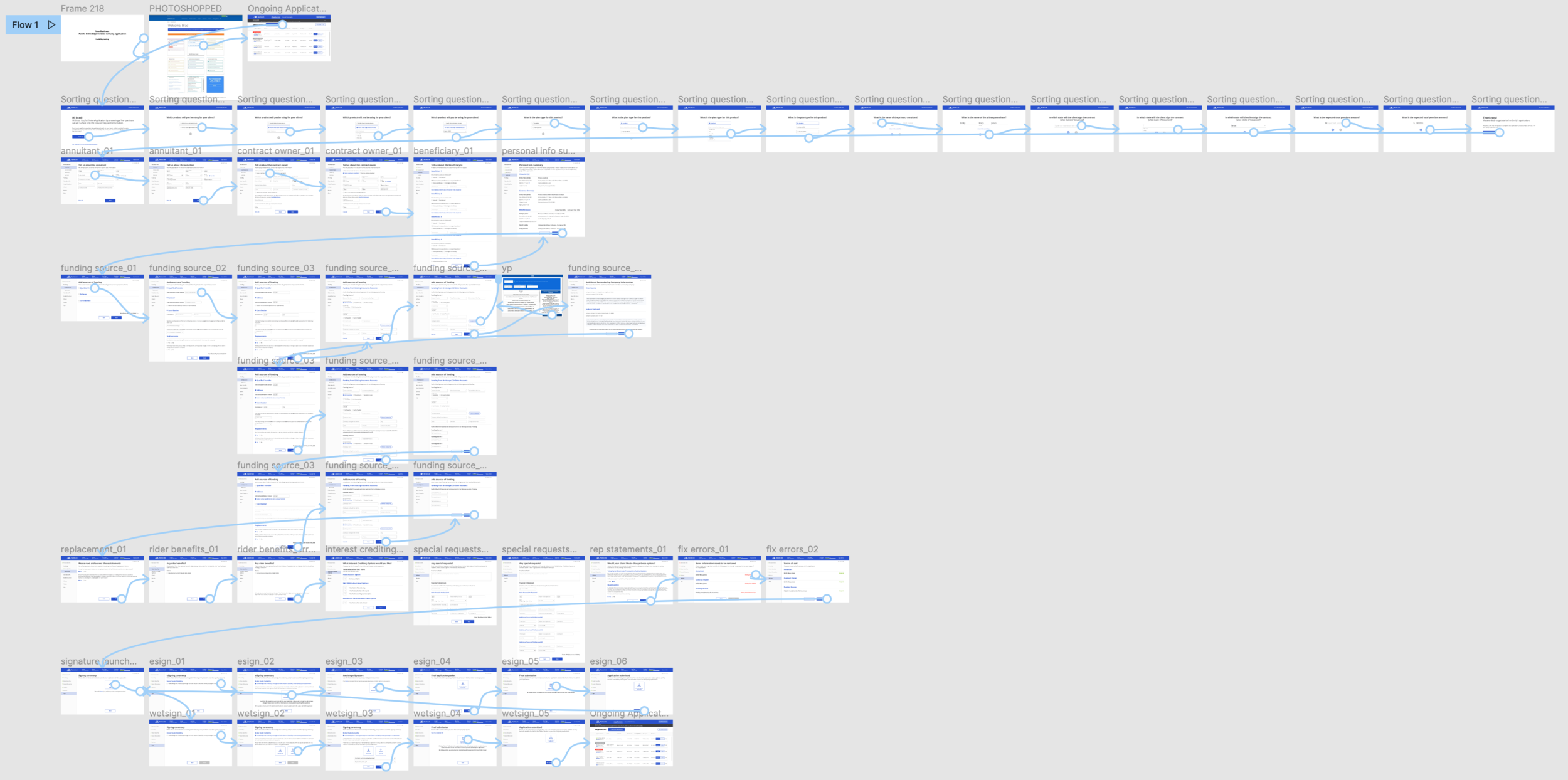
Task: Click the interest crediting frame thumbnail
Action: pos(366,583)
